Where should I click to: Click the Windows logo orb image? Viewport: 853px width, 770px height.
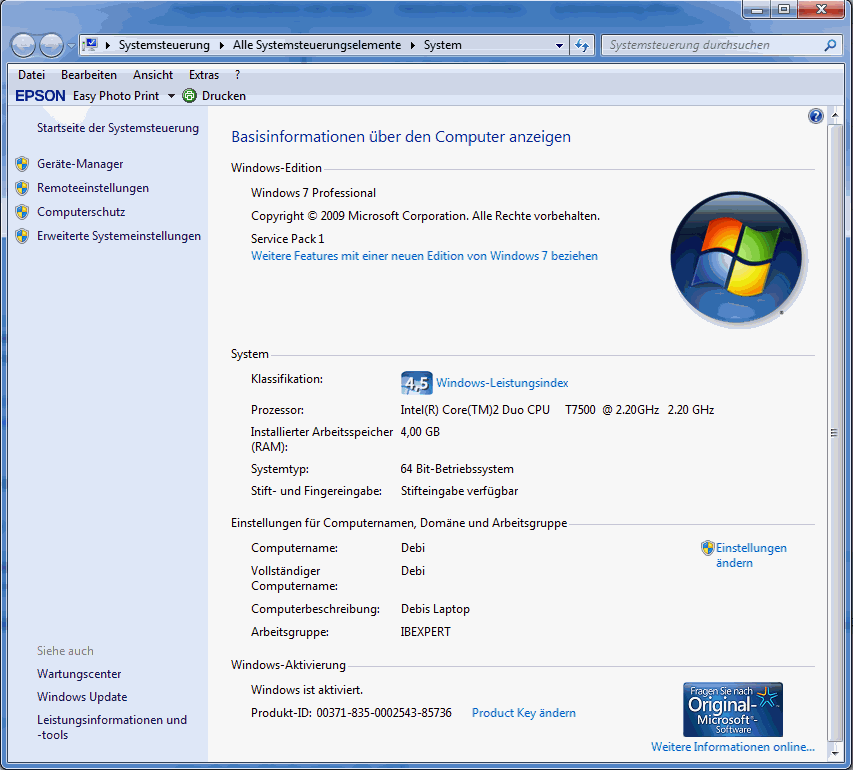[738, 258]
